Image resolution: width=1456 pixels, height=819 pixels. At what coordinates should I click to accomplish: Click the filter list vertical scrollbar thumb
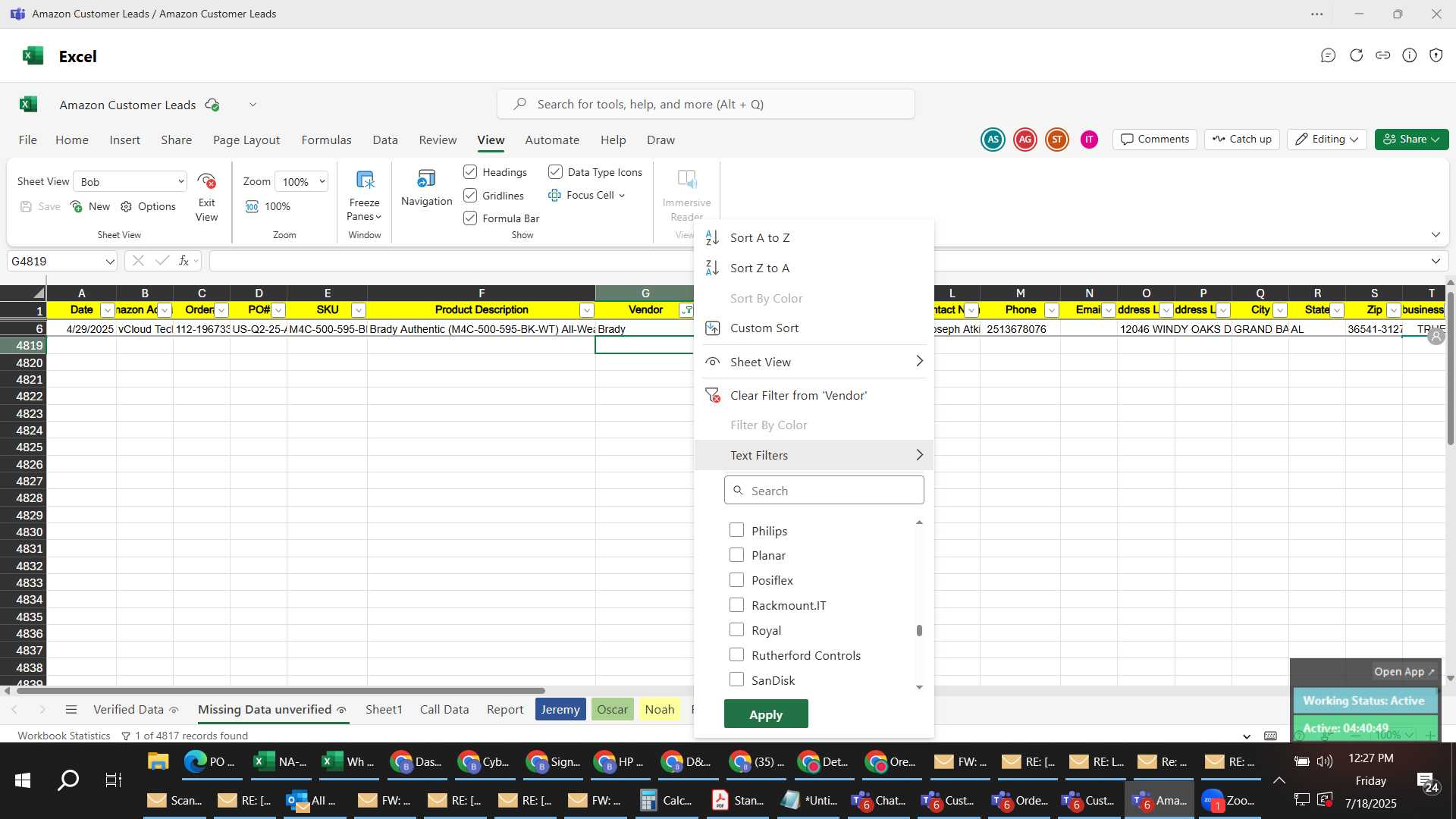click(919, 630)
